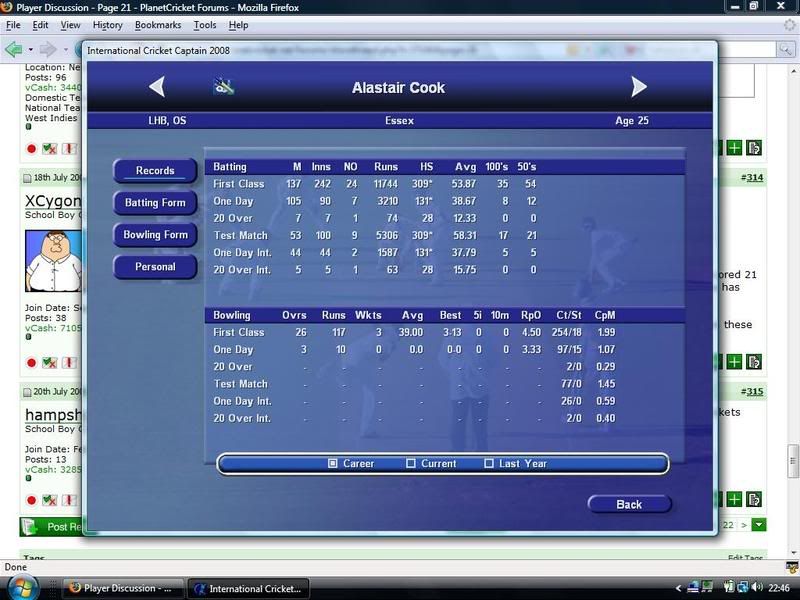
Task: Click the red status dot in XCygon's post
Action: tap(31, 363)
